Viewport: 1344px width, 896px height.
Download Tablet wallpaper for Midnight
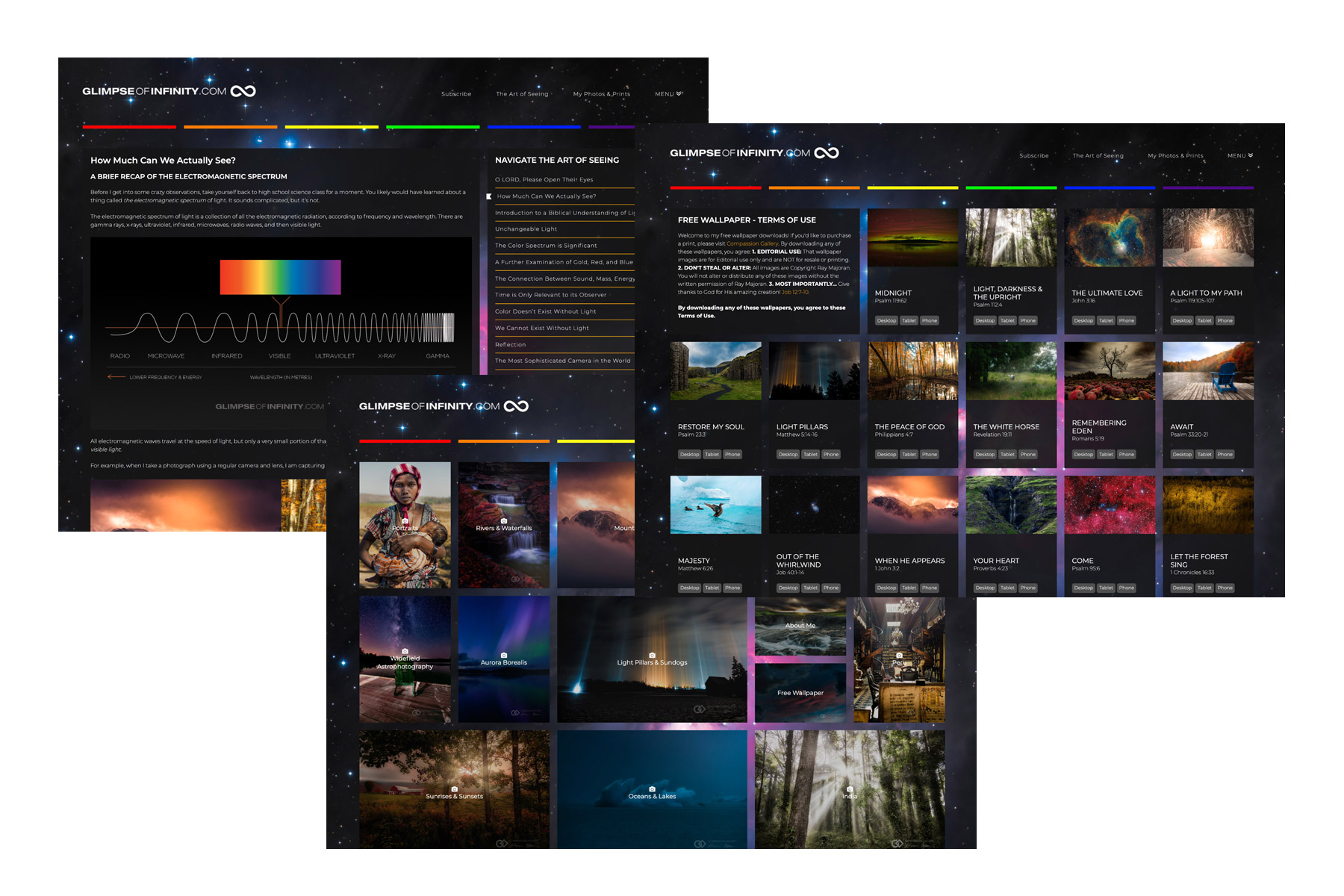[x=909, y=320]
